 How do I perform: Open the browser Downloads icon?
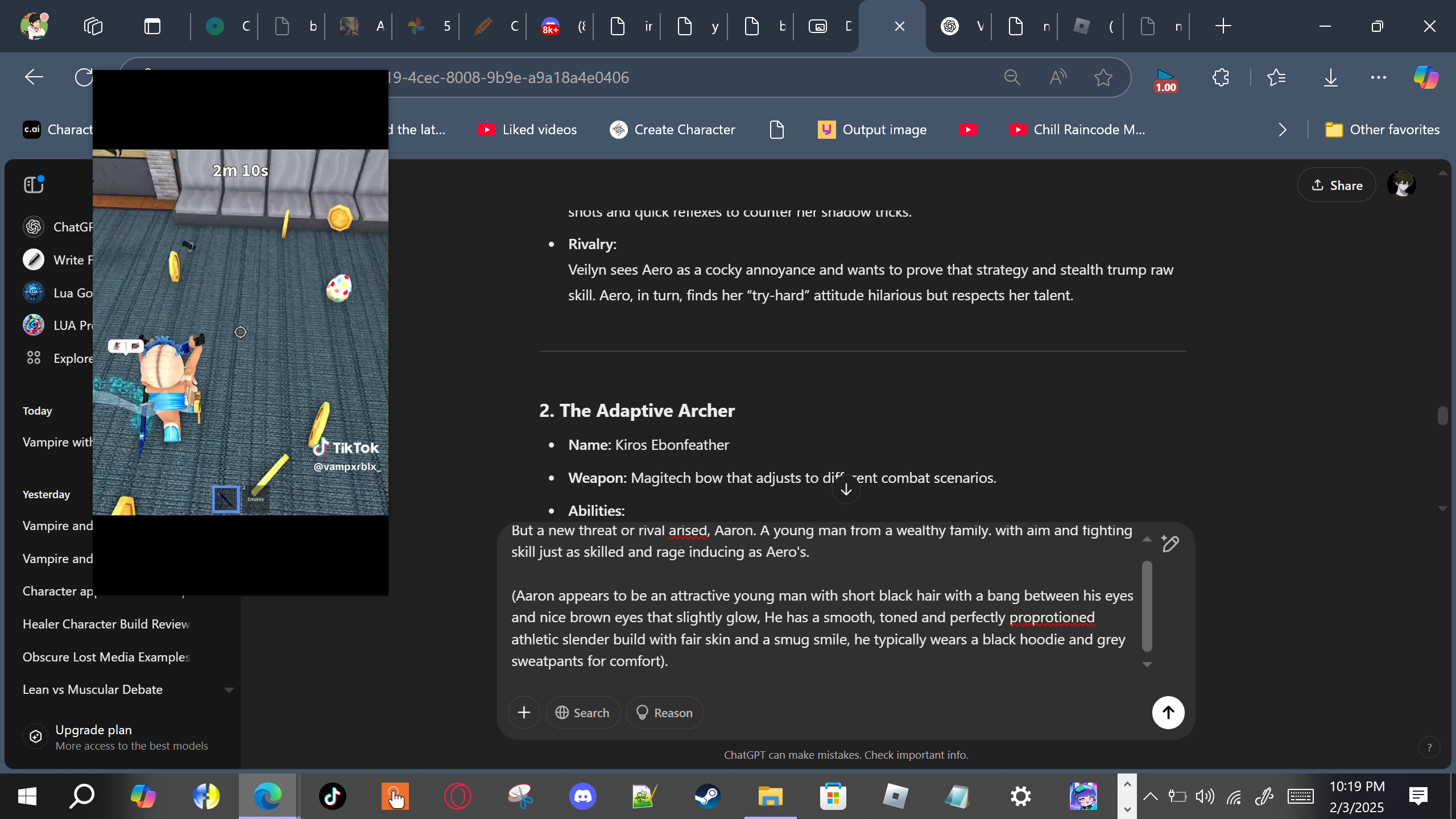[1330, 77]
